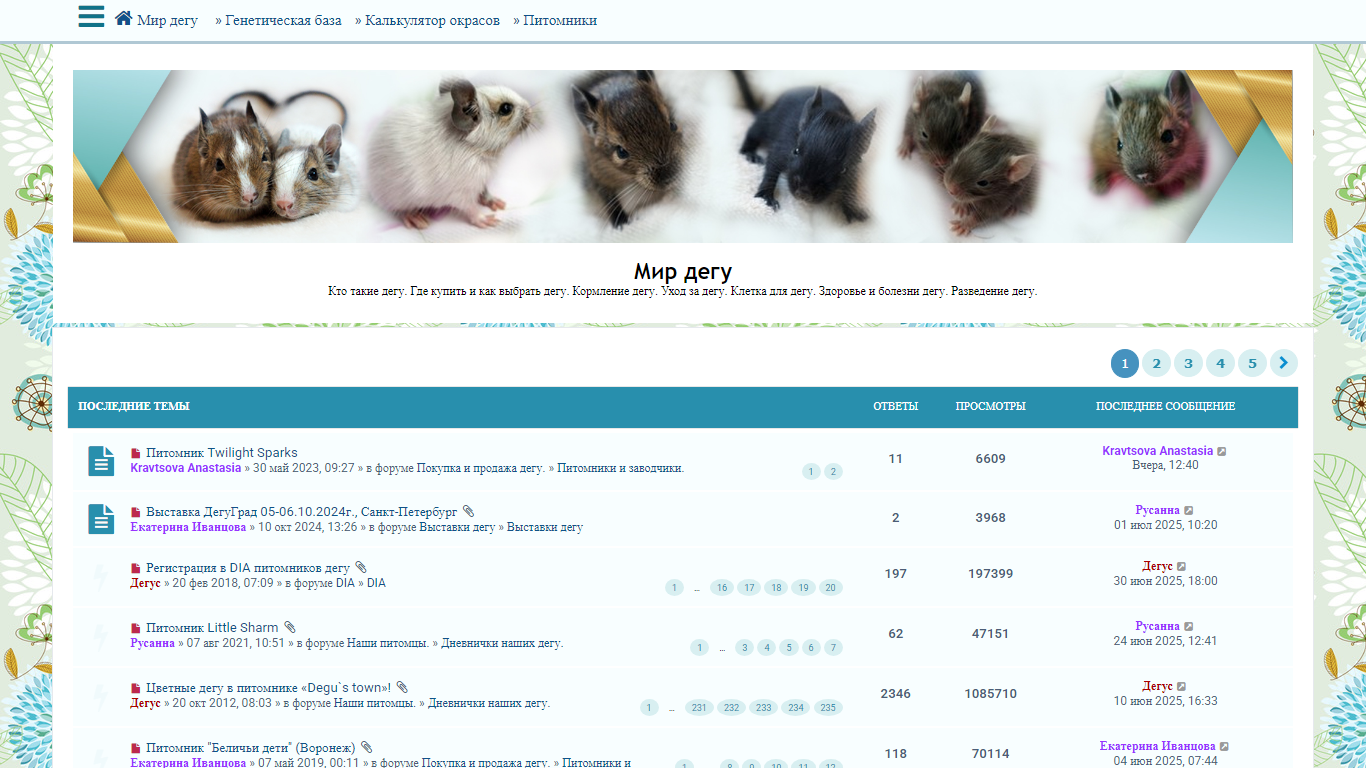Image resolution: width=1366 pixels, height=768 pixels.
Task: Open Дневнички наших дегу. in Degu`s town row
Action: (489, 703)
